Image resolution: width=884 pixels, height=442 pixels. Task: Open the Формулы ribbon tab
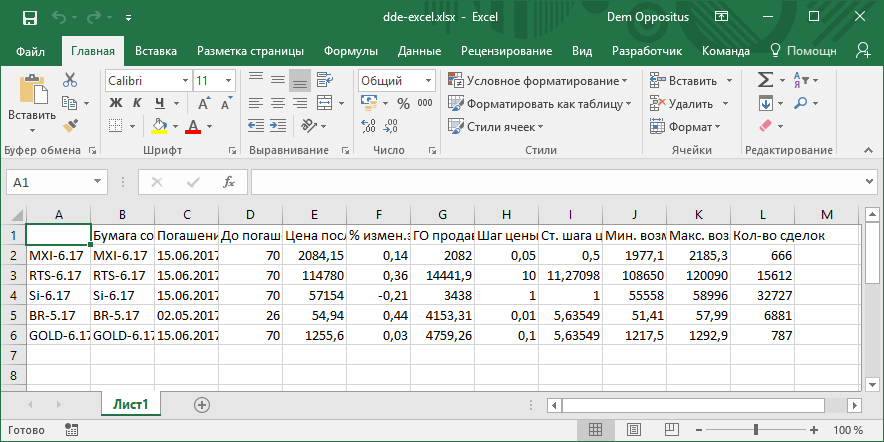pos(350,50)
